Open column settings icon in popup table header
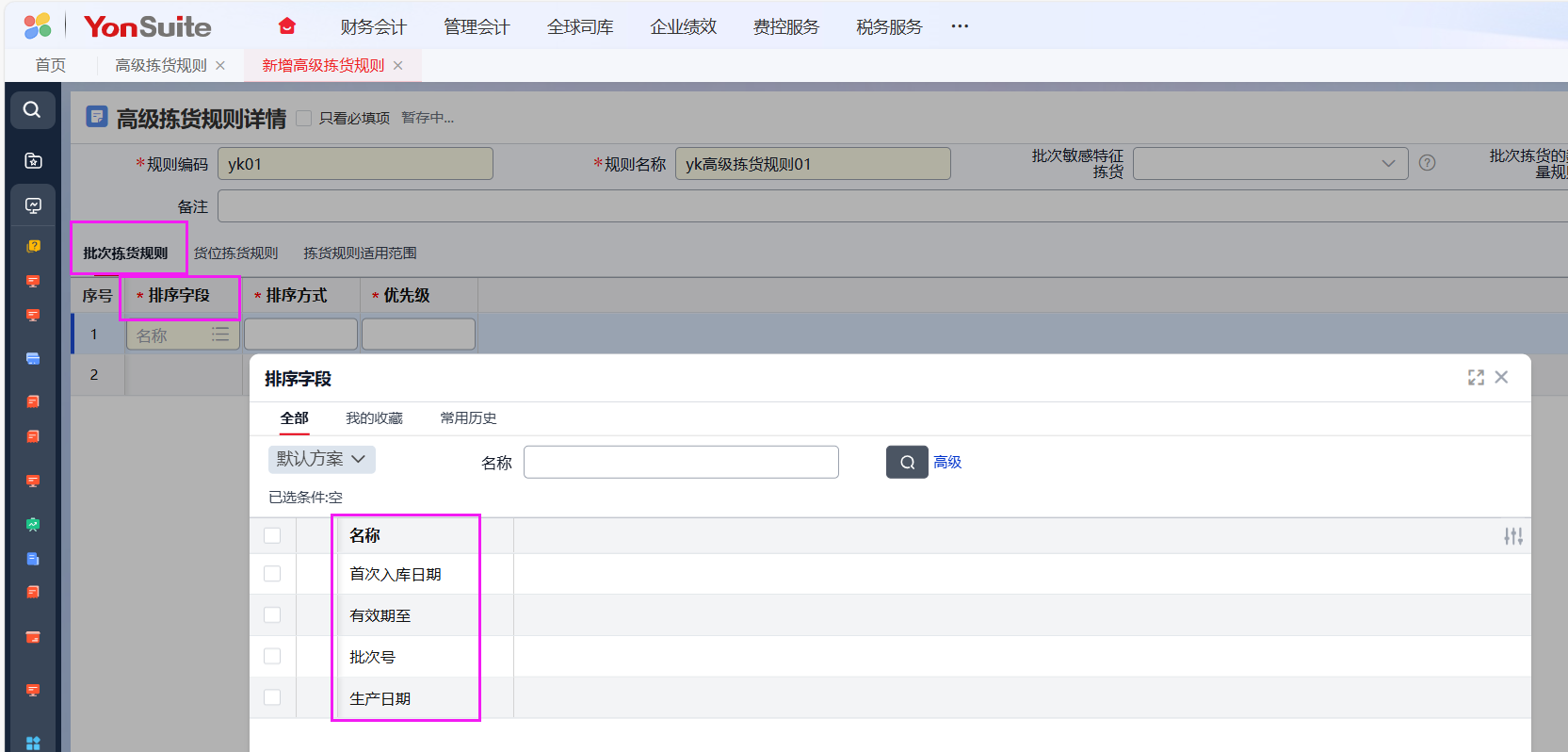Image resolution: width=1568 pixels, height=752 pixels. click(x=1512, y=536)
